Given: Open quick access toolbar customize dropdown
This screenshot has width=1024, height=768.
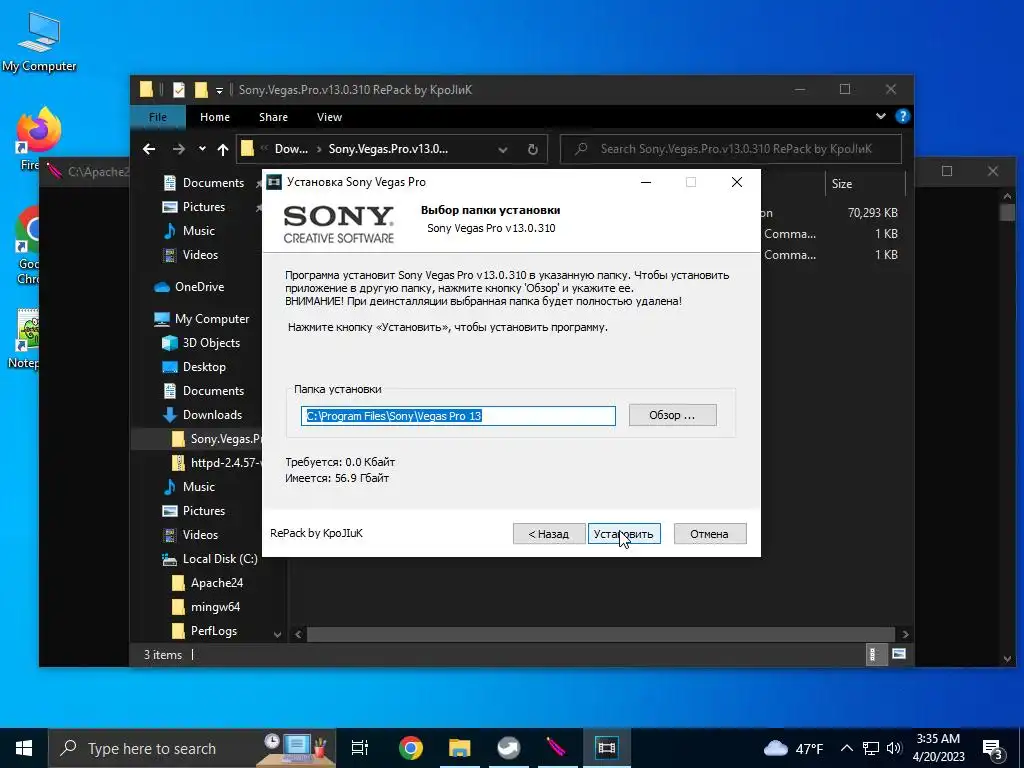Looking at the screenshot, I should click(219, 90).
